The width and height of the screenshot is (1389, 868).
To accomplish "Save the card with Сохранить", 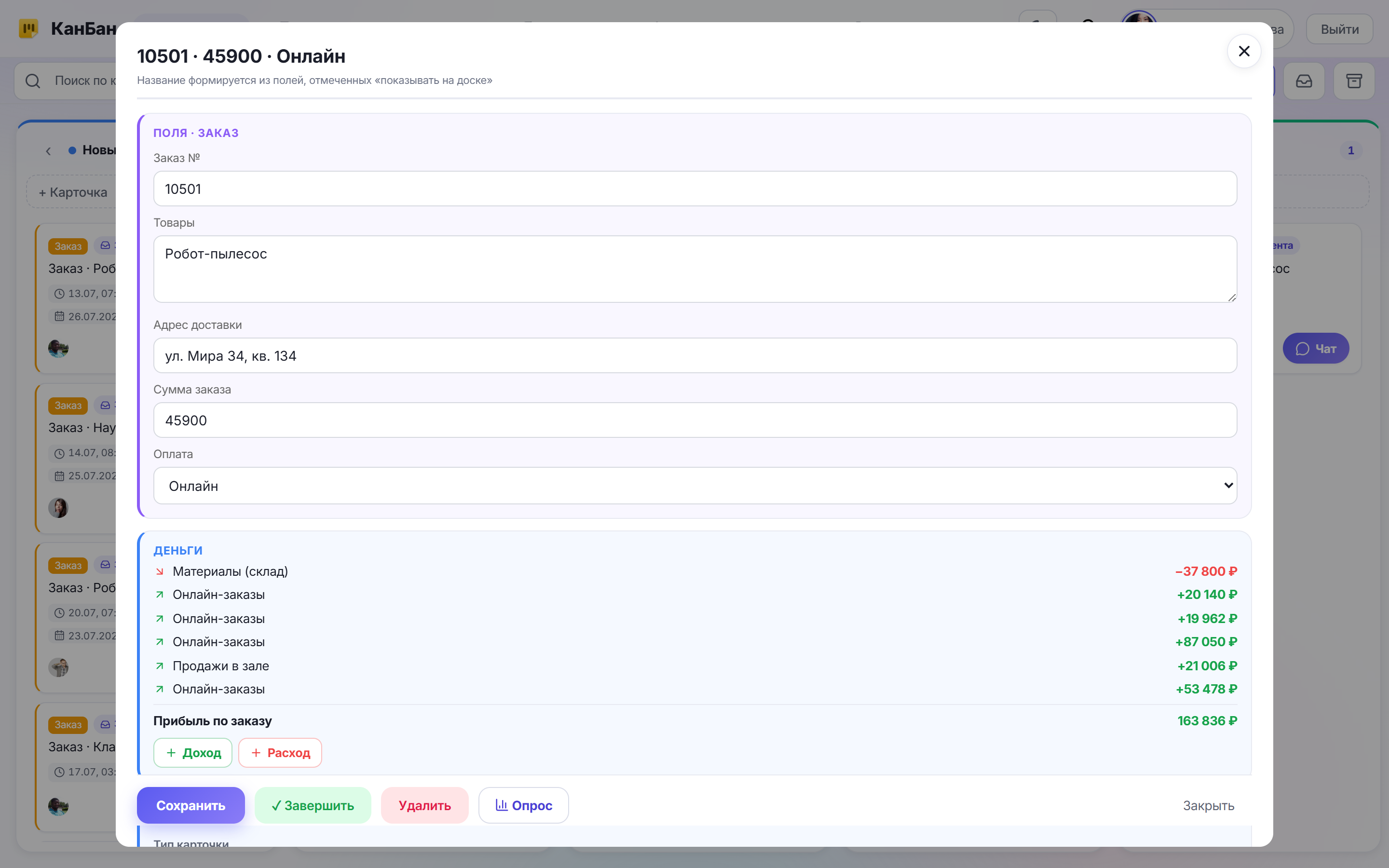I will tap(191, 805).
